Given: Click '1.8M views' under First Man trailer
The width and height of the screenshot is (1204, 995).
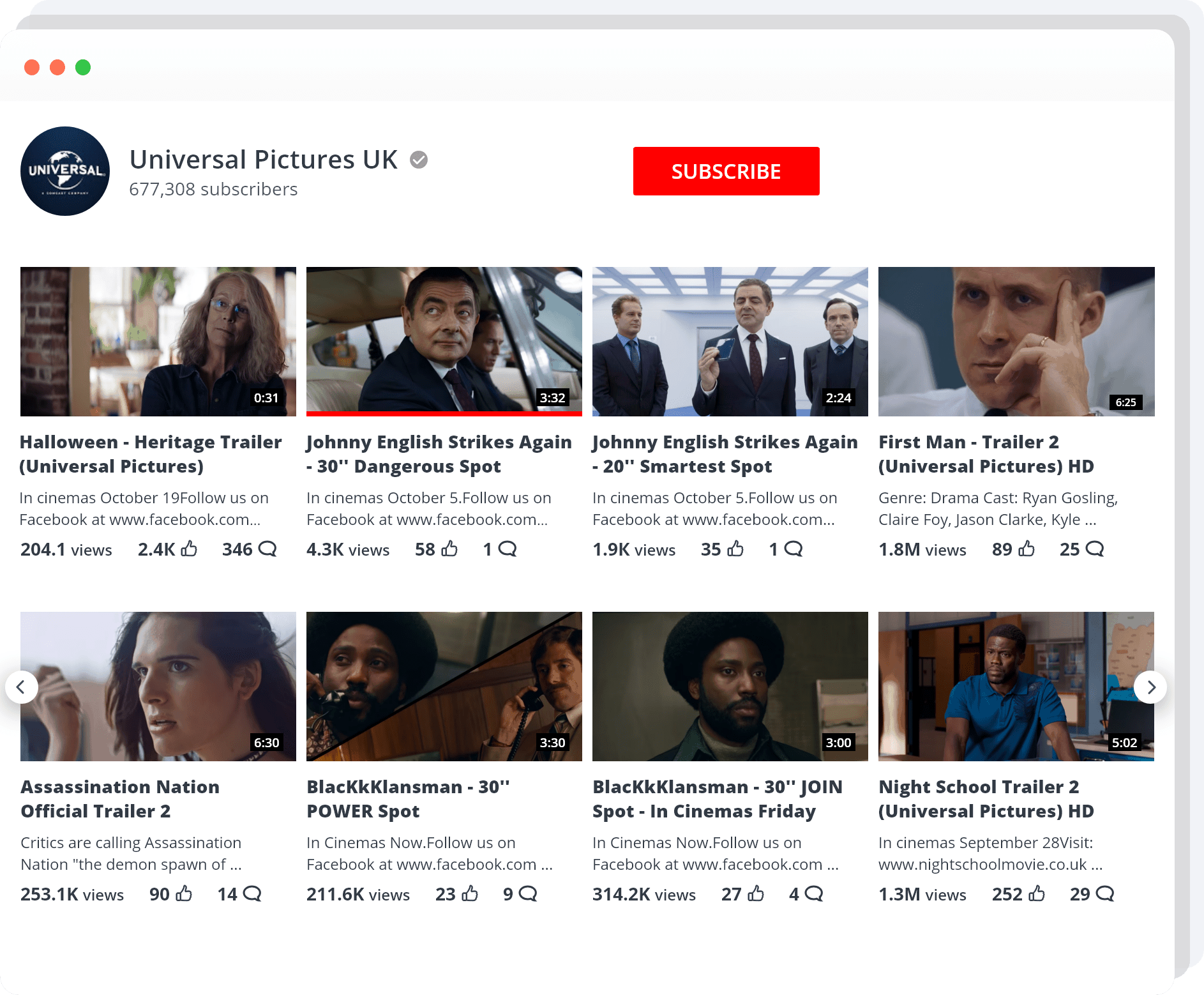Looking at the screenshot, I should (922, 549).
